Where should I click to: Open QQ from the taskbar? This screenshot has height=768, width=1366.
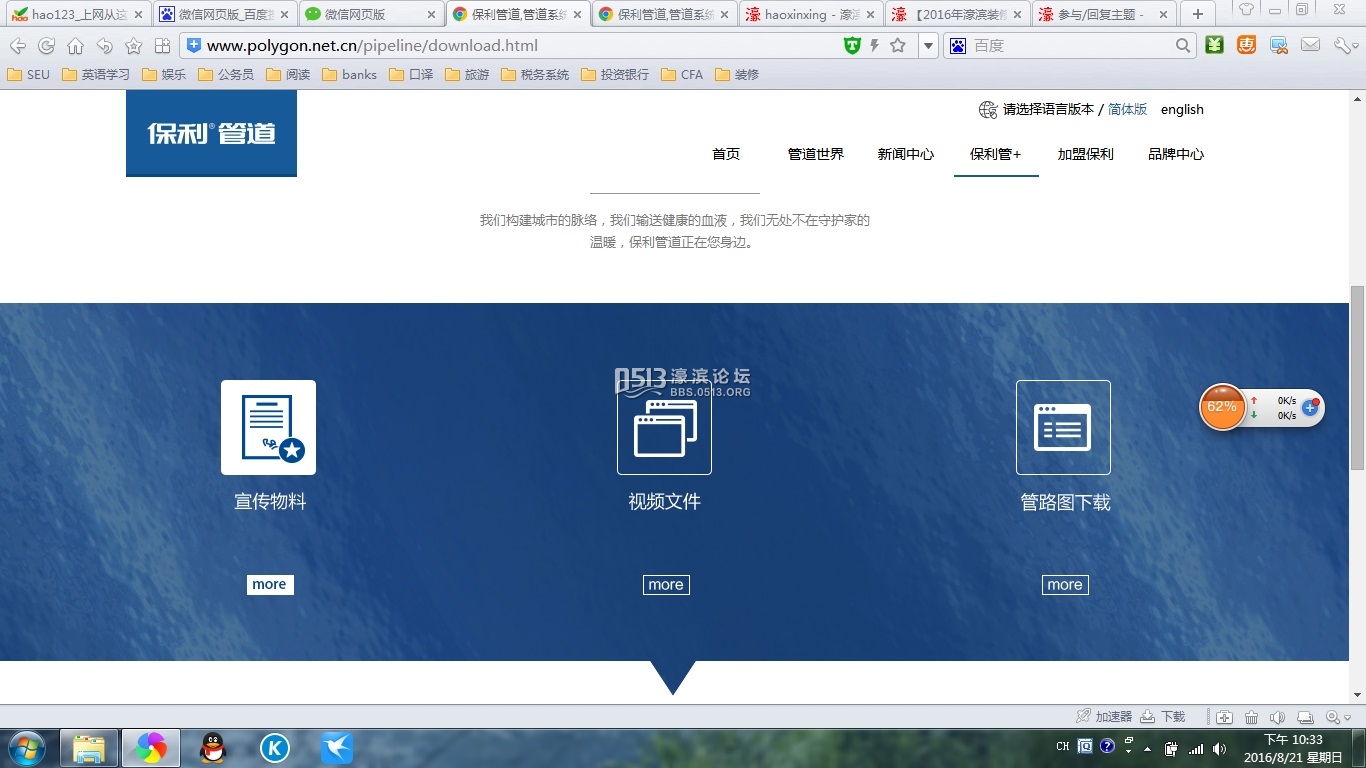point(213,747)
